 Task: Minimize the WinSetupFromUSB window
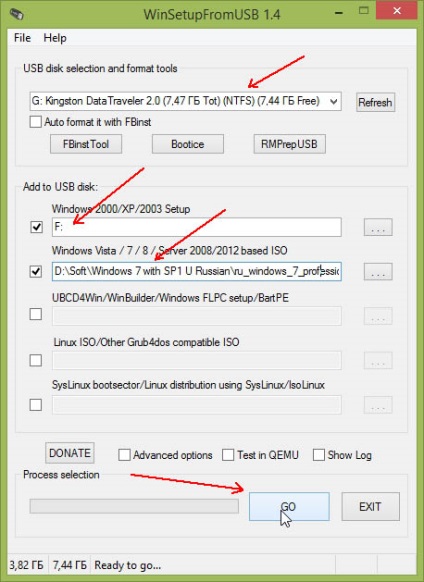coord(339,13)
